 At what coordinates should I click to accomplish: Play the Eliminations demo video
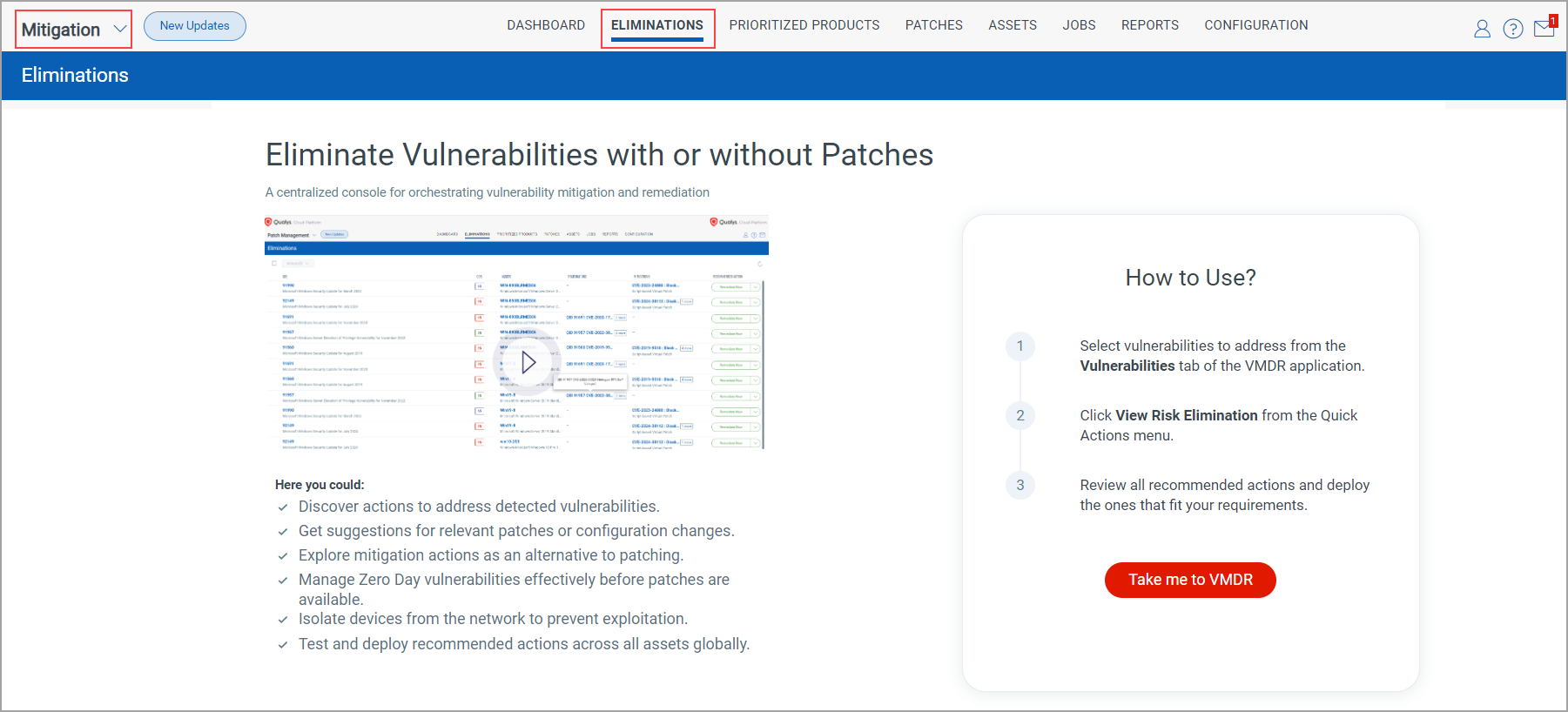pyautogui.click(x=528, y=362)
